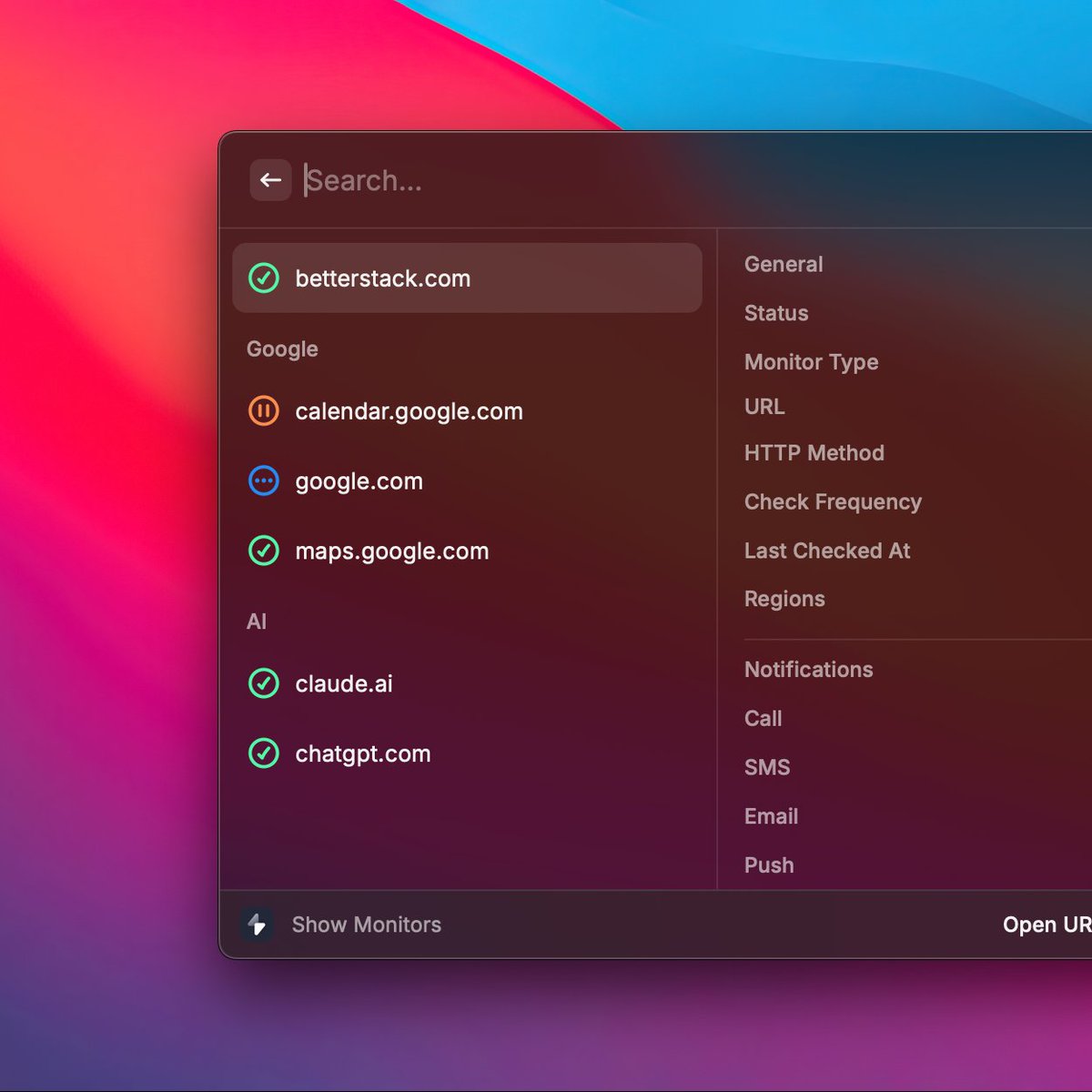
Task: Click the Check Frequency label
Action: click(833, 502)
